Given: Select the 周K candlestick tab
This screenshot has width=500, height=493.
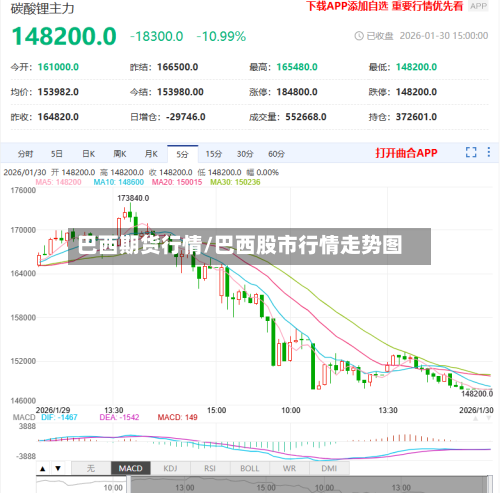Looking at the screenshot, I should click(x=120, y=154).
